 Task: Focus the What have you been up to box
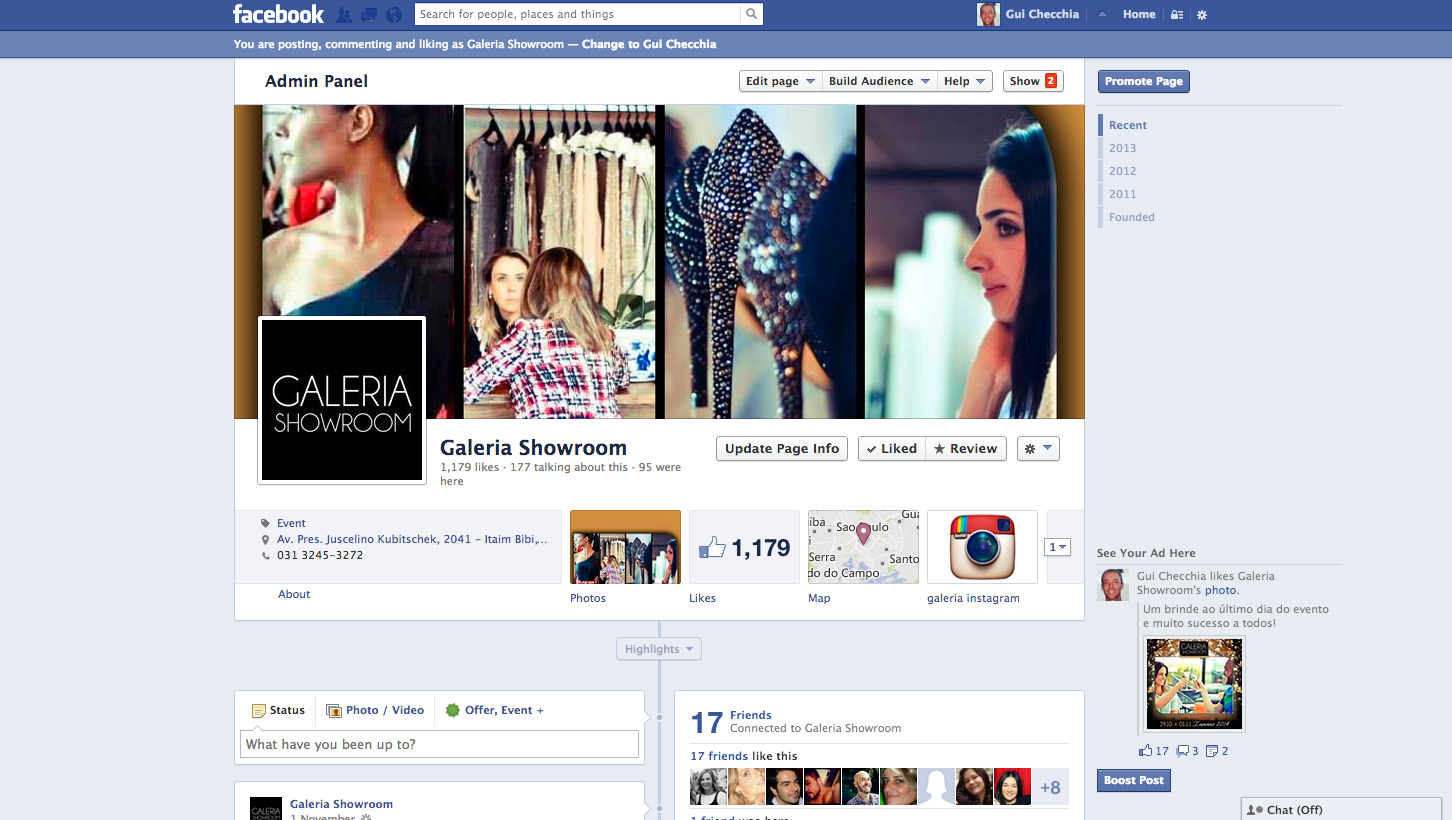tap(439, 744)
